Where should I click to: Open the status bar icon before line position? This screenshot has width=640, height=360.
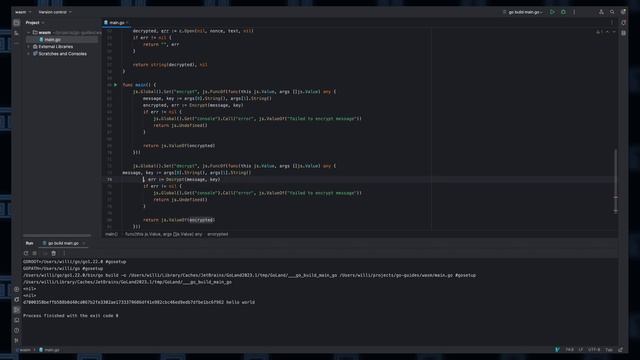[x=557, y=350]
